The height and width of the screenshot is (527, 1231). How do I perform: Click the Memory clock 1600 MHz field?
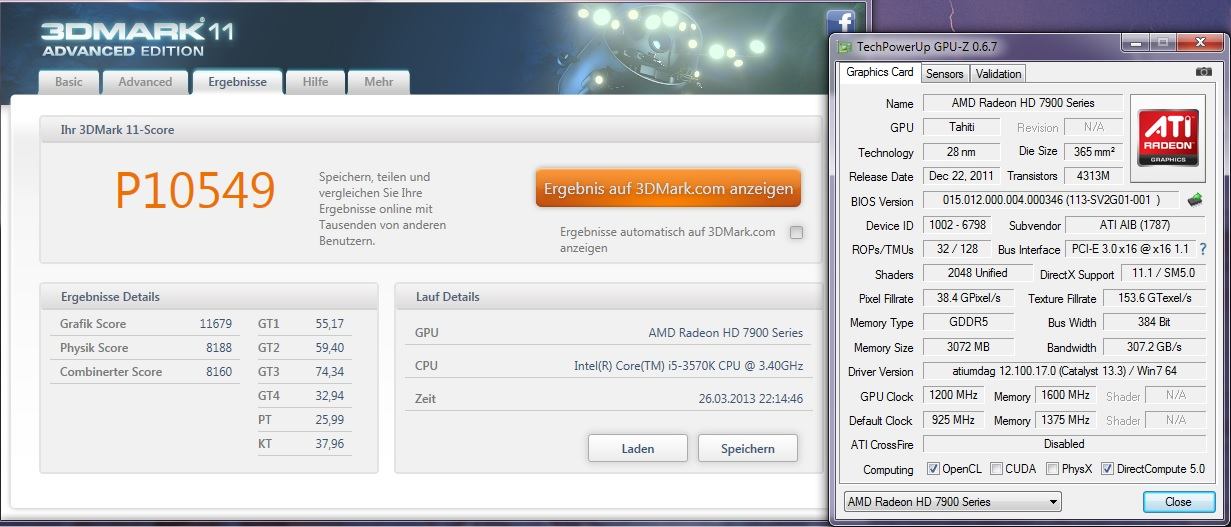tap(1068, 395)
